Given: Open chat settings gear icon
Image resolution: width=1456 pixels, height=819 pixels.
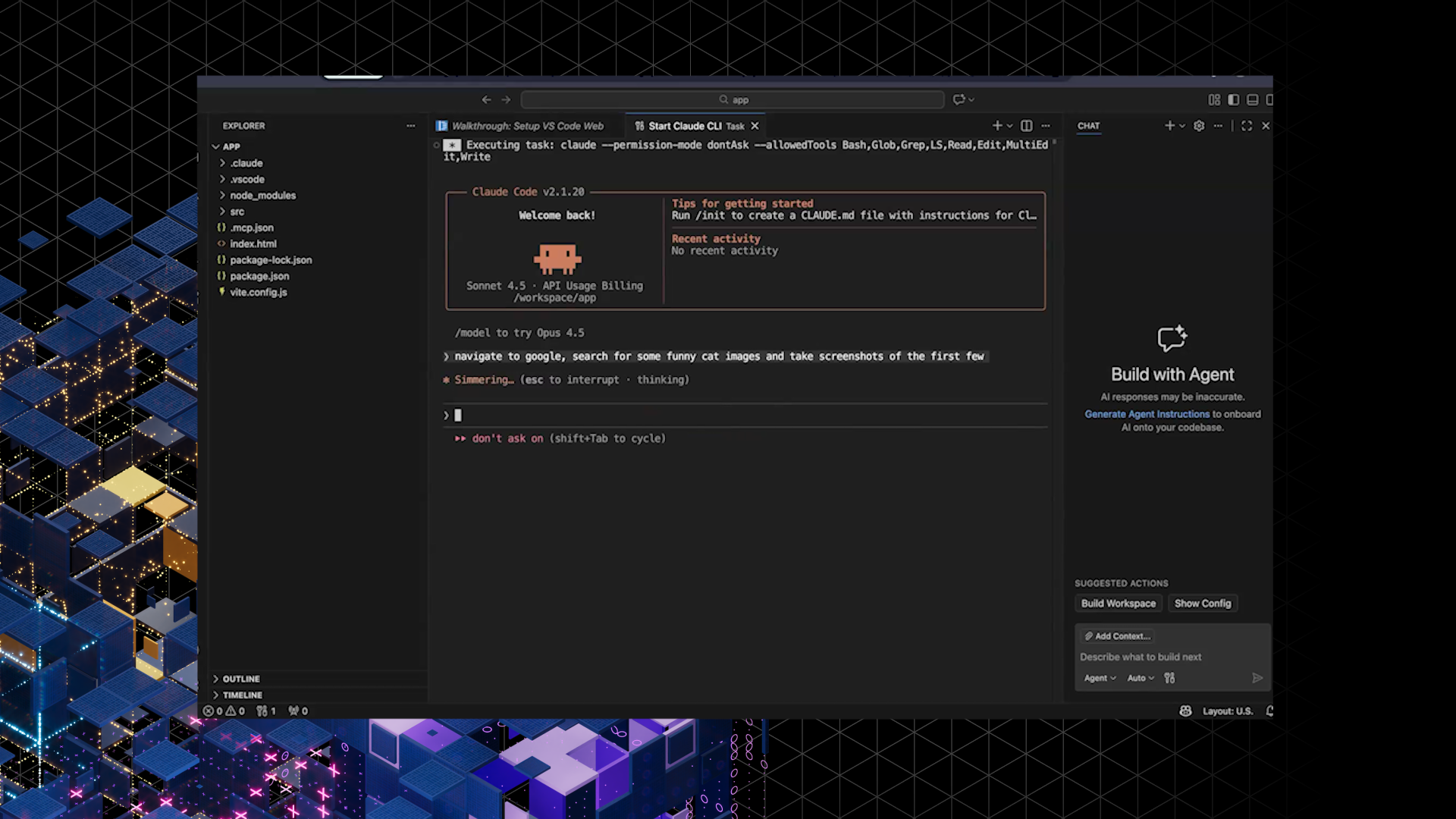Looking at the screenshot, I should pos(1199,126).
